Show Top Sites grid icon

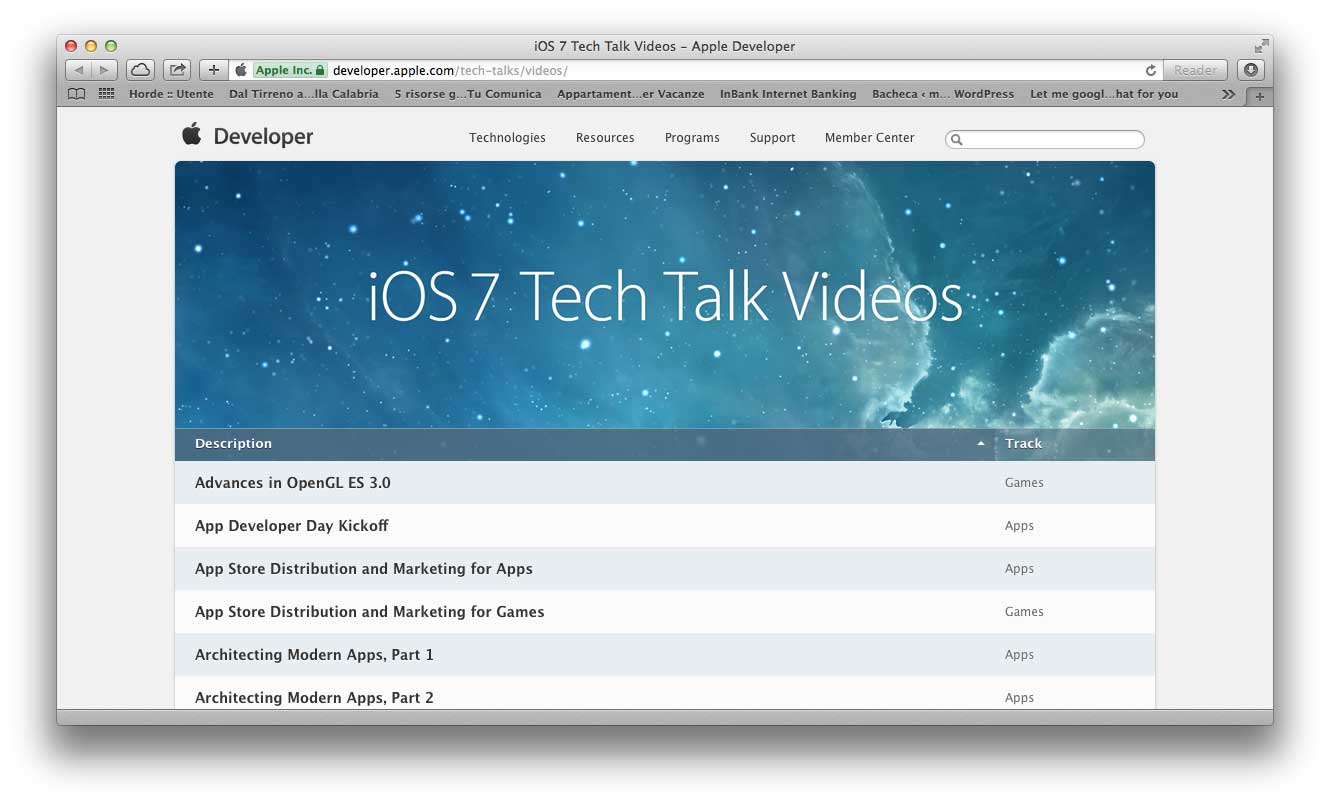tap(107, 94)
